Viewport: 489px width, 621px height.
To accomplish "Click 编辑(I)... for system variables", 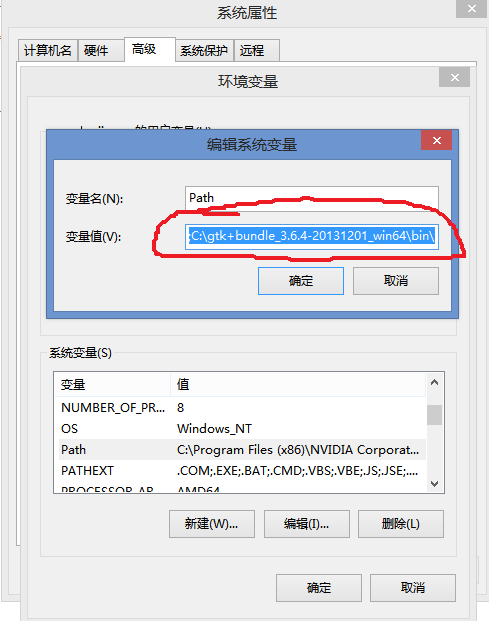I will pos(307,524).
